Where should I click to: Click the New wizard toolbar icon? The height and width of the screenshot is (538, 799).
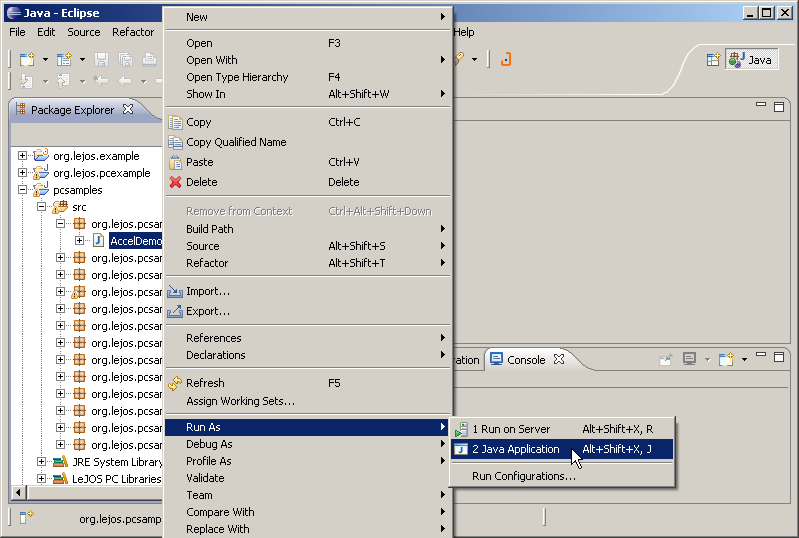(x=27, y=60)
